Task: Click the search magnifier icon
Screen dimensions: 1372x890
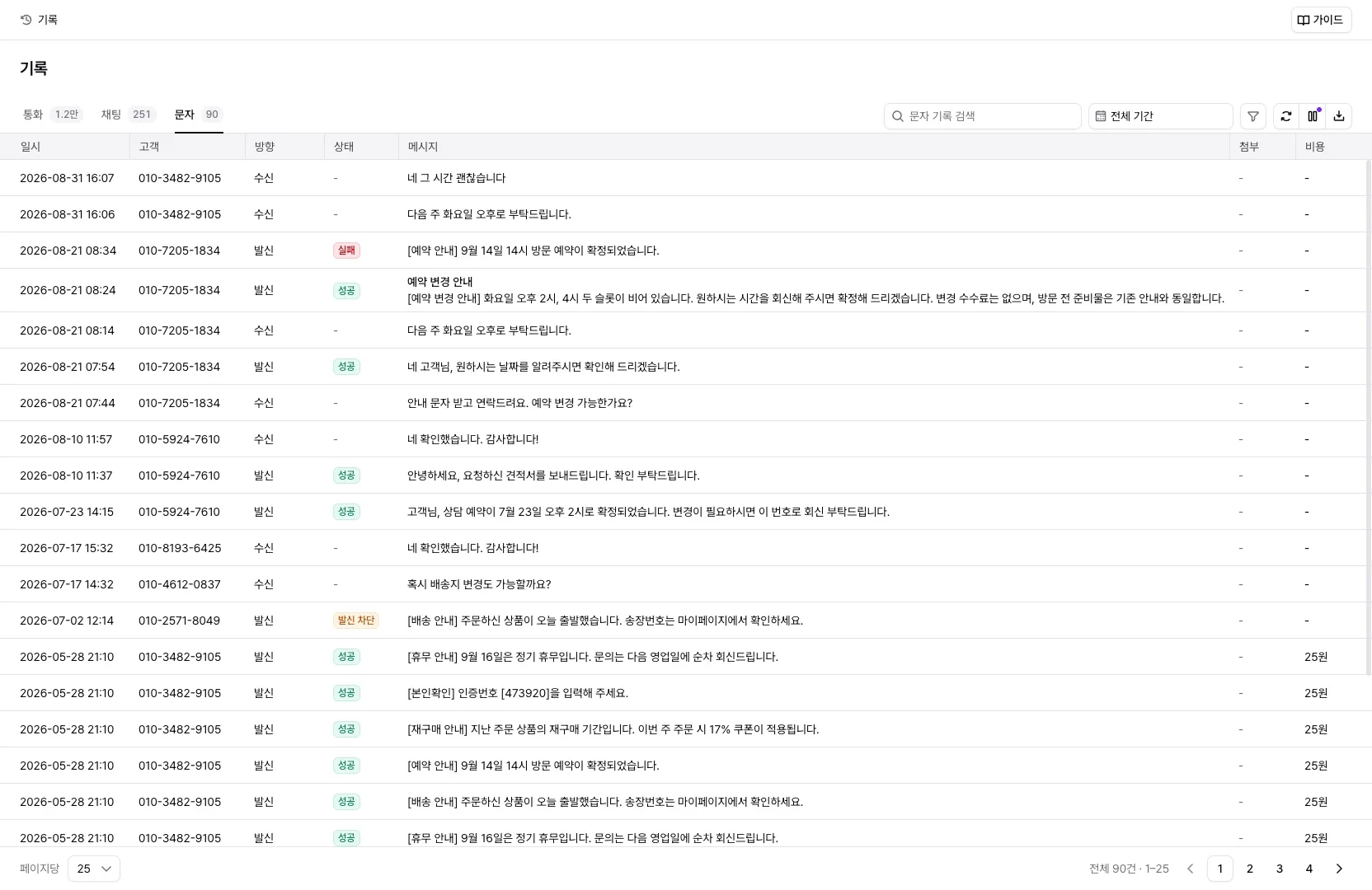Action: [x=897, y=116]
